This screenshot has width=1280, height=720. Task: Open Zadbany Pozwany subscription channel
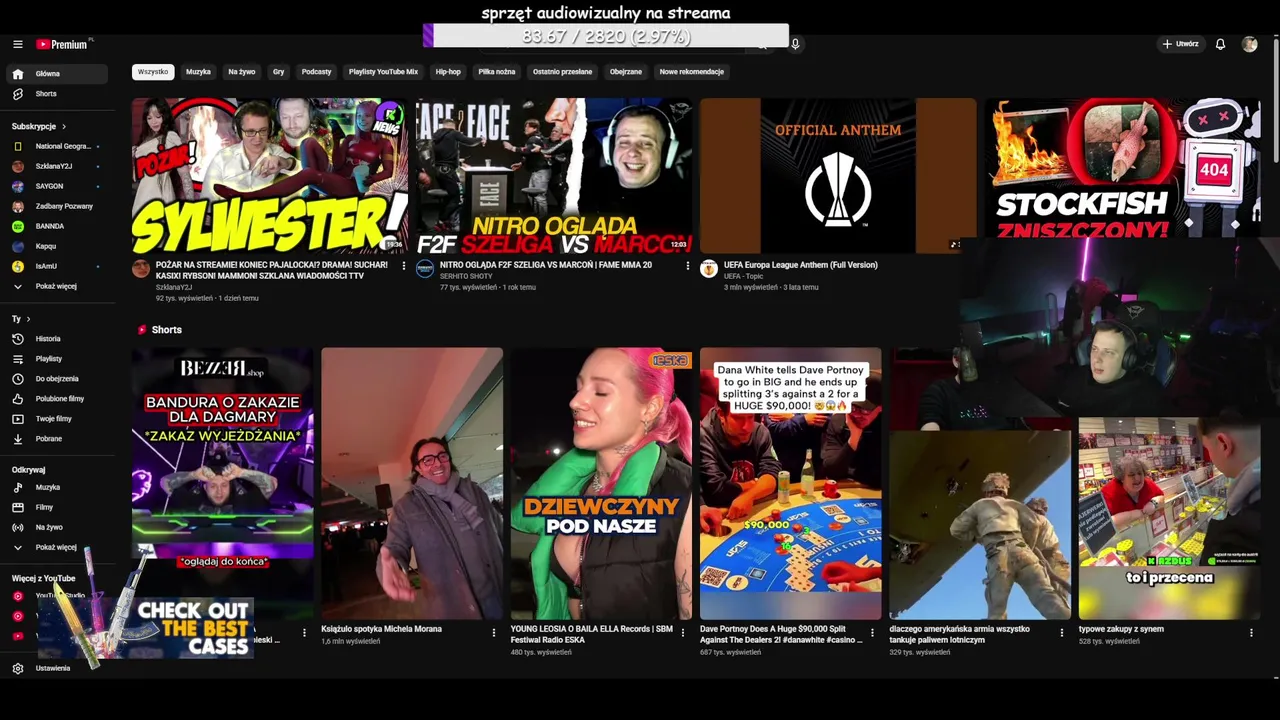coord(59,206)
